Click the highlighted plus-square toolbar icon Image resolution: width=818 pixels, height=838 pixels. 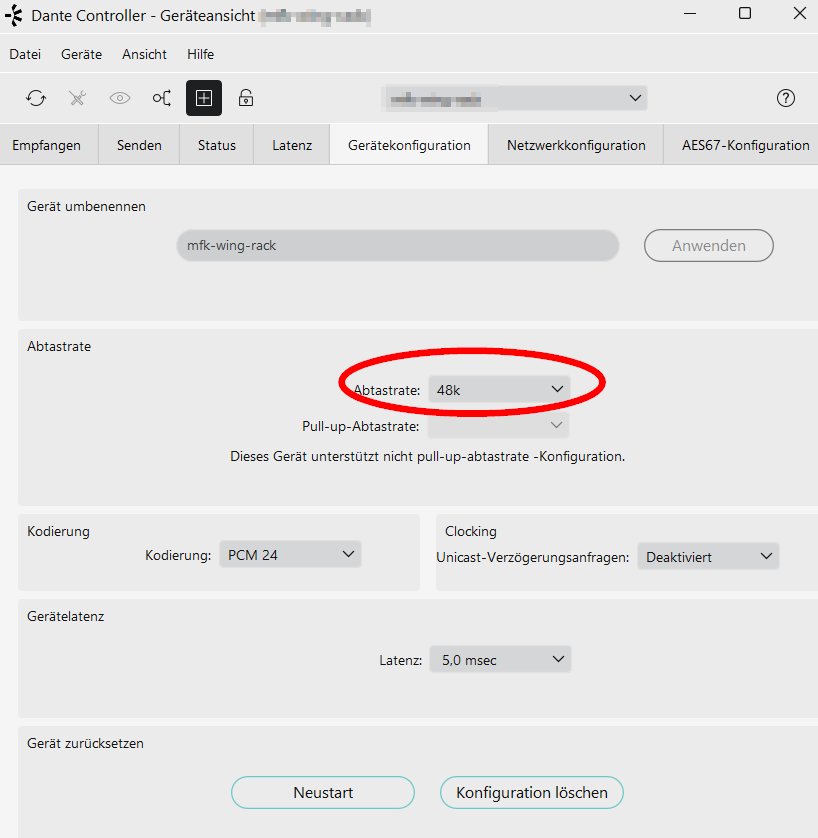pos(204,98)
